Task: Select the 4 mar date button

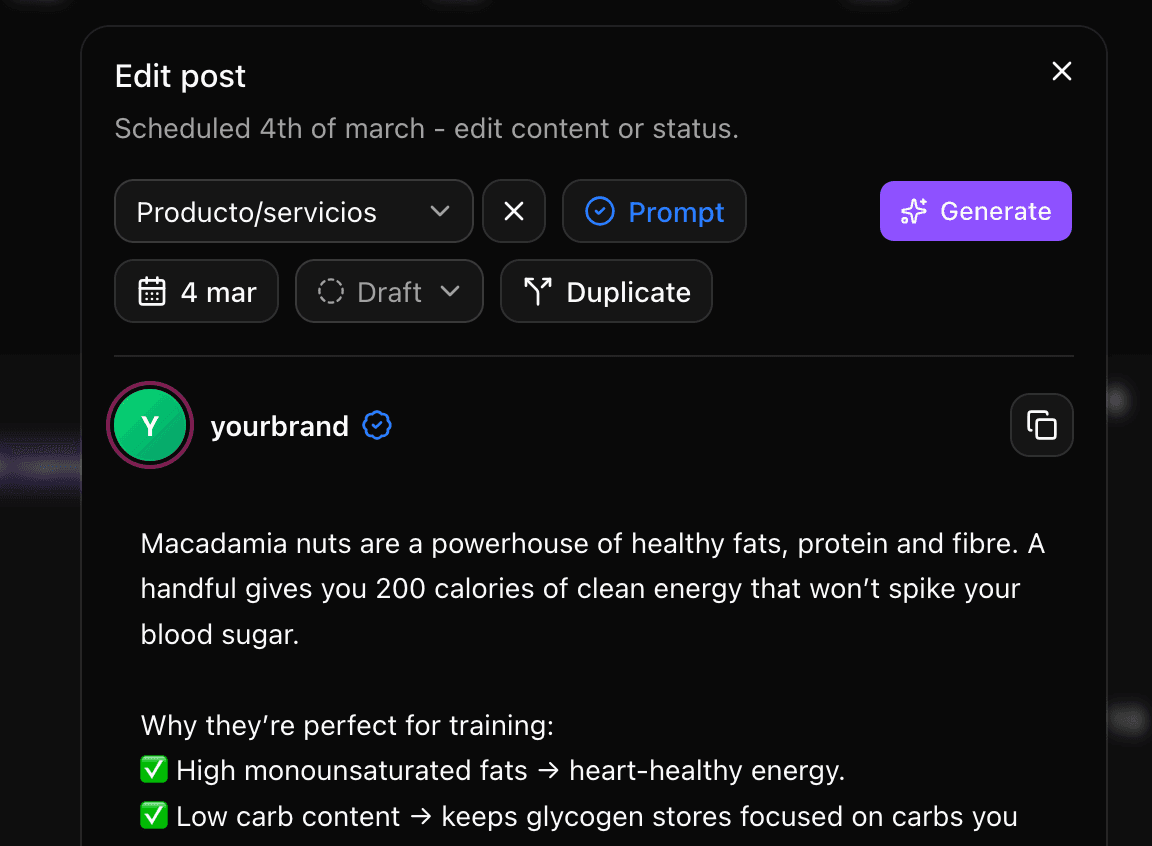Action: coord(196,291)
